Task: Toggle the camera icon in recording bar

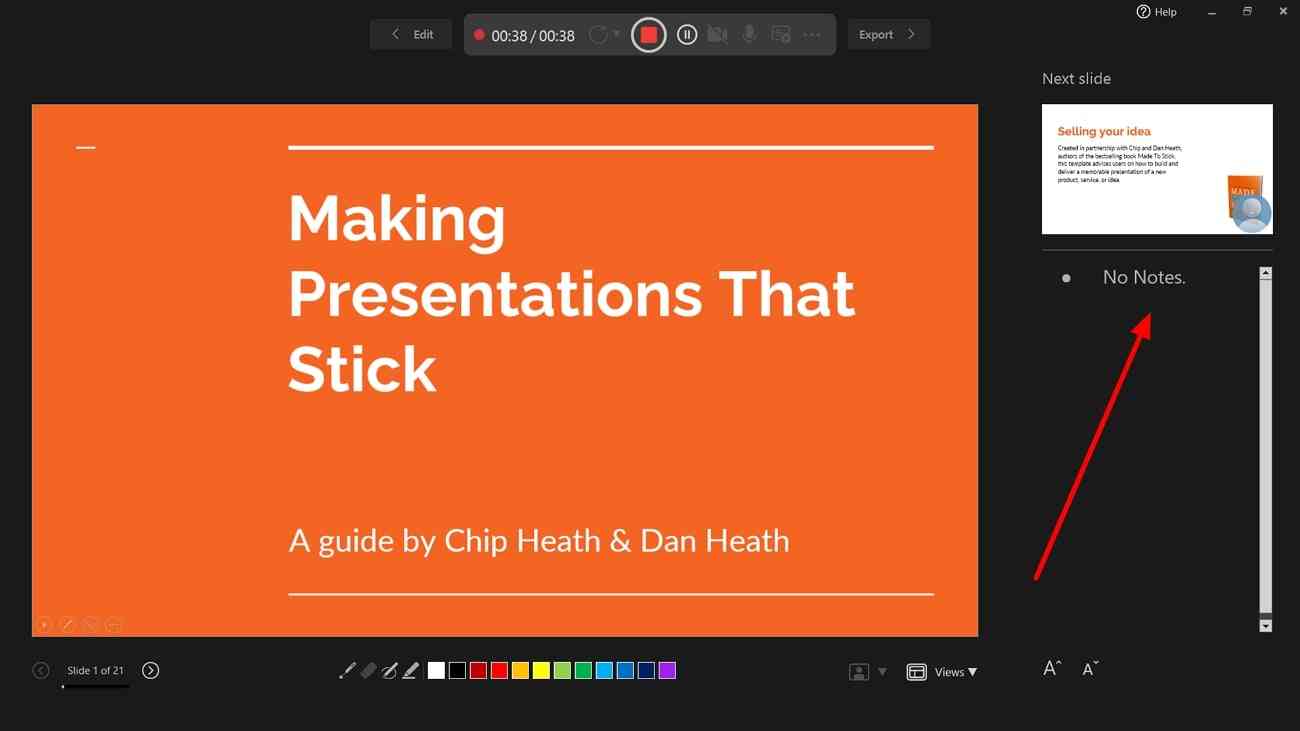Action: [x=717, y=35]
